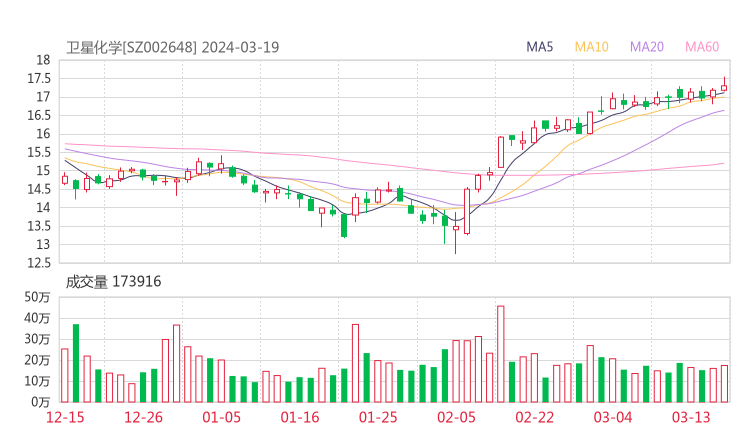Screen dimensions: 740x440
Task: Click the 30万 volume axis label
Action: pyautogui.click(x=37, y=339)
